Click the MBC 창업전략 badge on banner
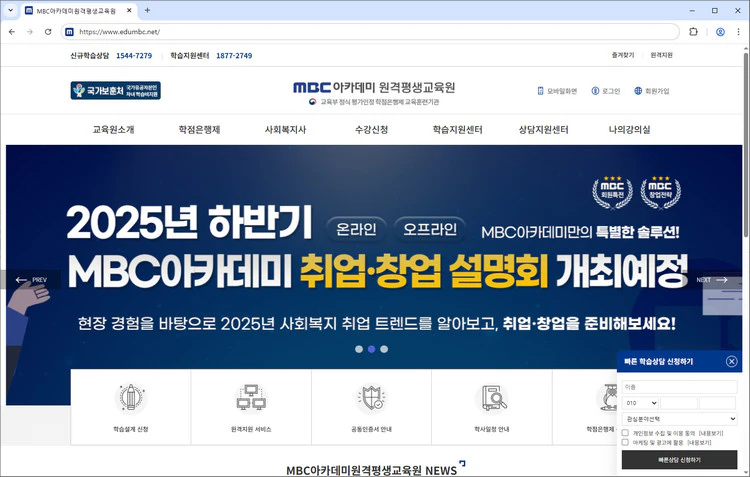The height and width of the screenshot is (477, 750). [661, 192]
